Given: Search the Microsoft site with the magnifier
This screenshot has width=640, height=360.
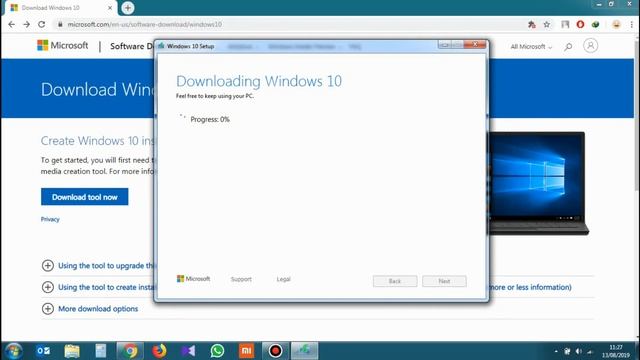Looking at the screenshot, I should 568,47.
